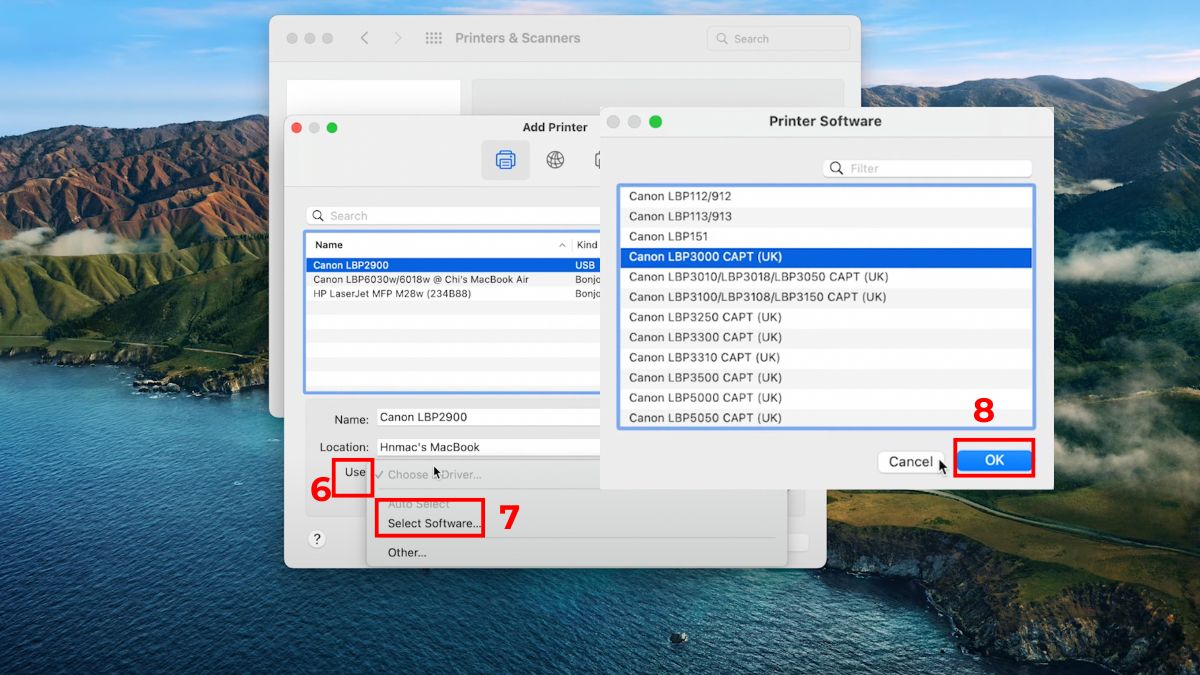Viewport: 1200px width, 675px height.
Task: Go back with the left chevron in Printers & Scanners
Action: point(364,38)
